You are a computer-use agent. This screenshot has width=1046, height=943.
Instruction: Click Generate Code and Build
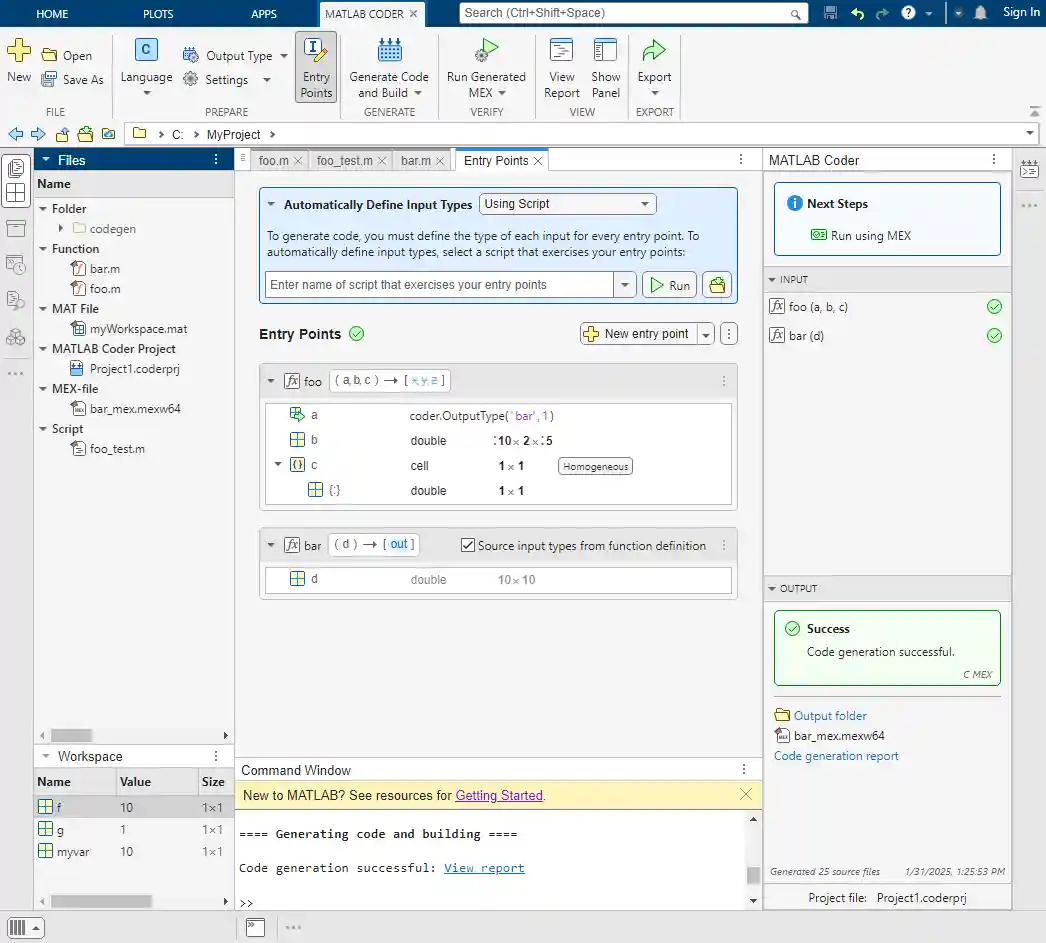[x=389, y=67]
